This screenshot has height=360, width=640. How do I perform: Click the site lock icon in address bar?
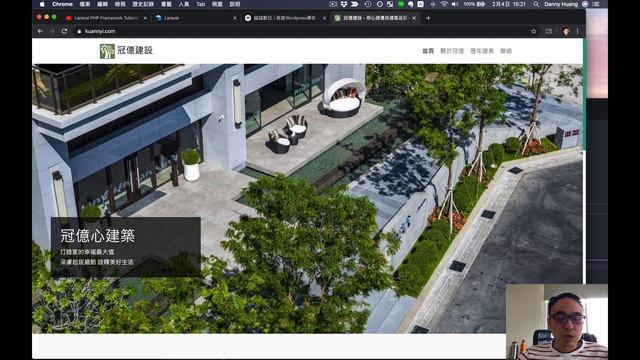tap(79, 31)
